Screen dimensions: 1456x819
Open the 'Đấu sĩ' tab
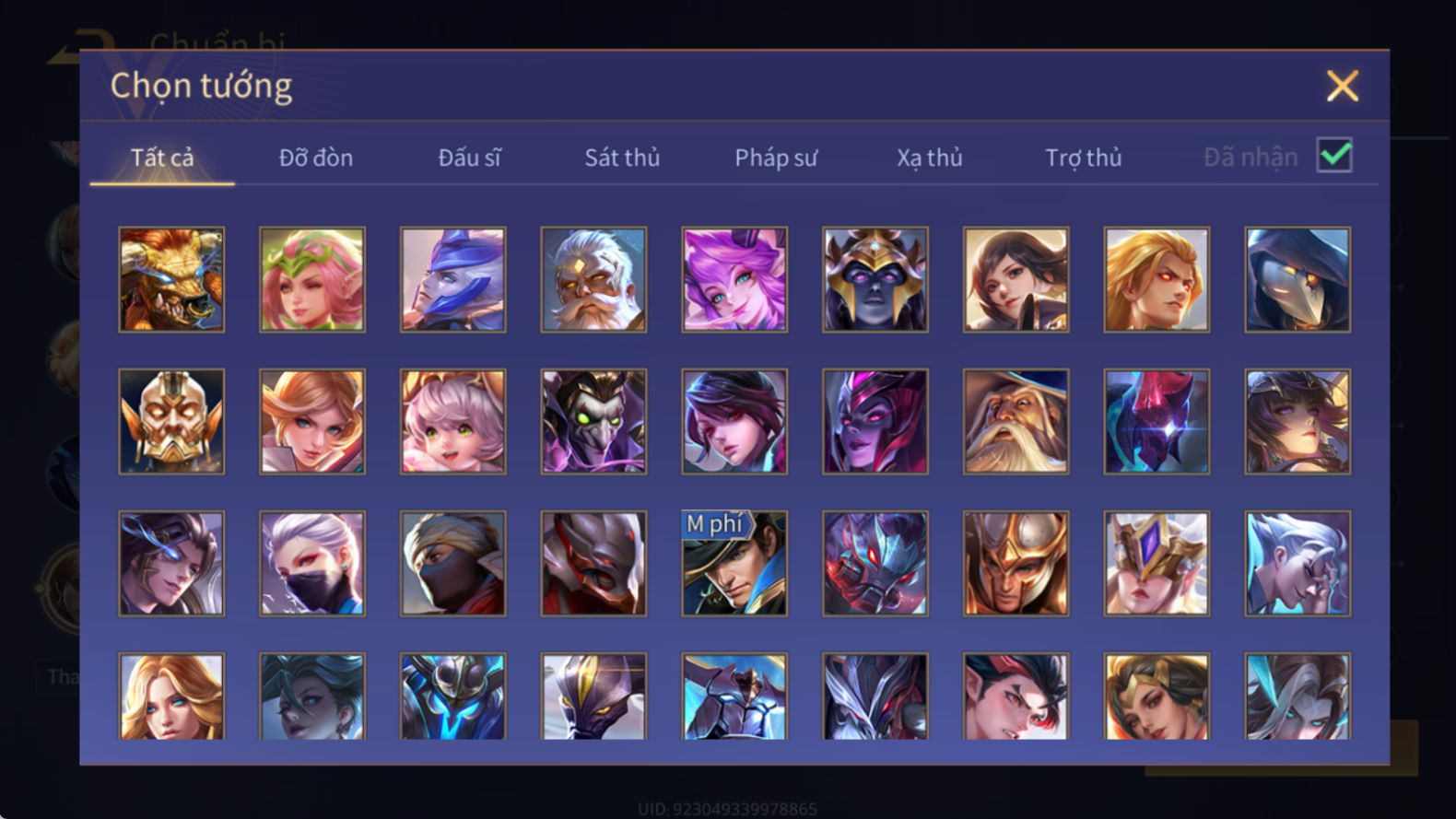[x=469, y=158]
